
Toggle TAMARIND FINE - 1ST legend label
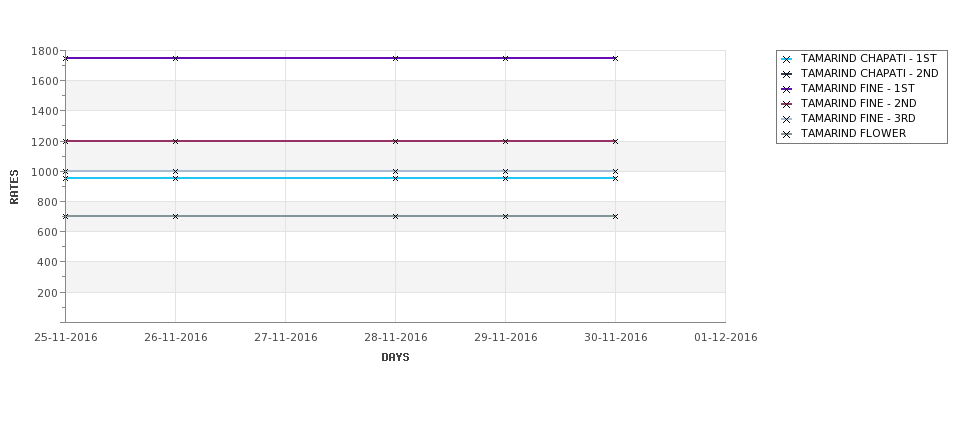click(x=857, y=89)
